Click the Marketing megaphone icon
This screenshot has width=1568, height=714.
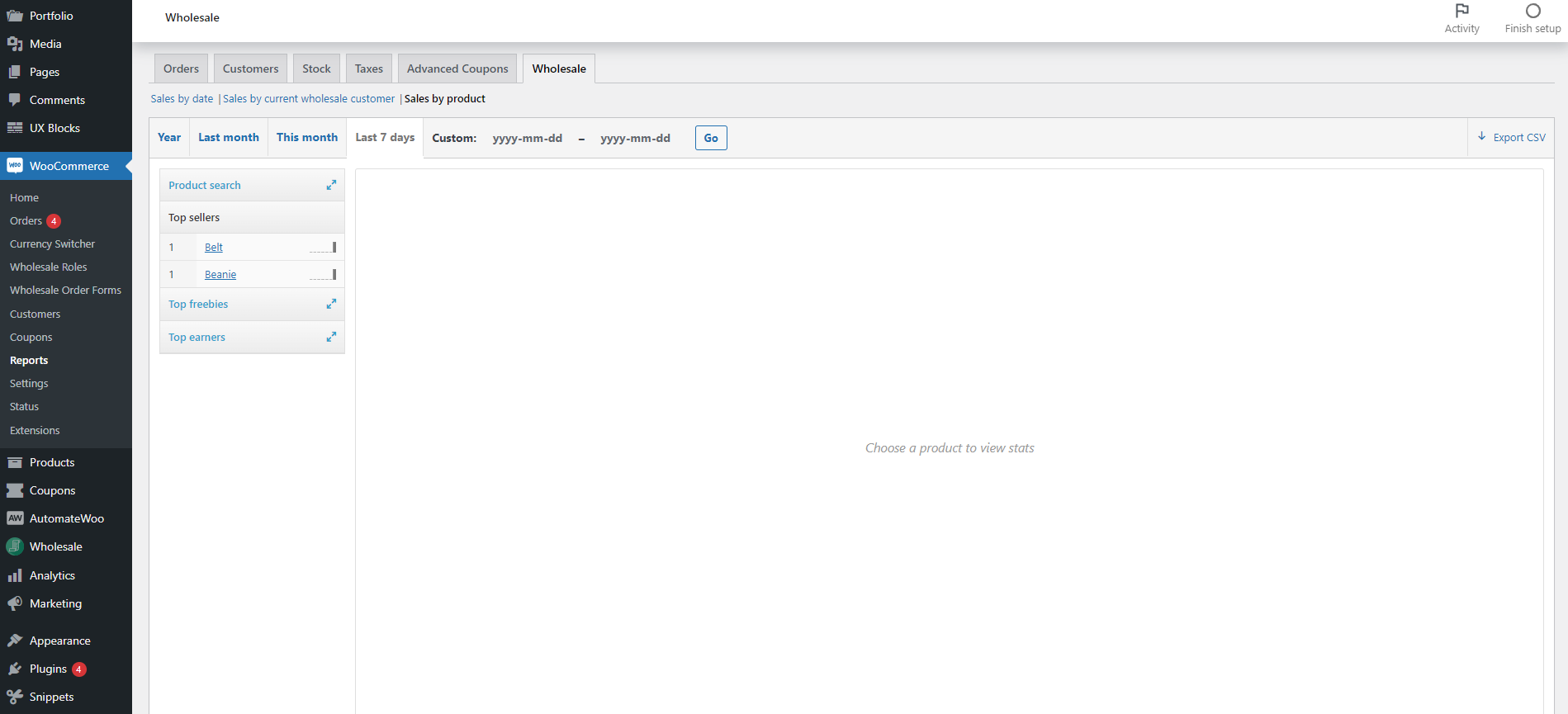[x=15, y=603]
